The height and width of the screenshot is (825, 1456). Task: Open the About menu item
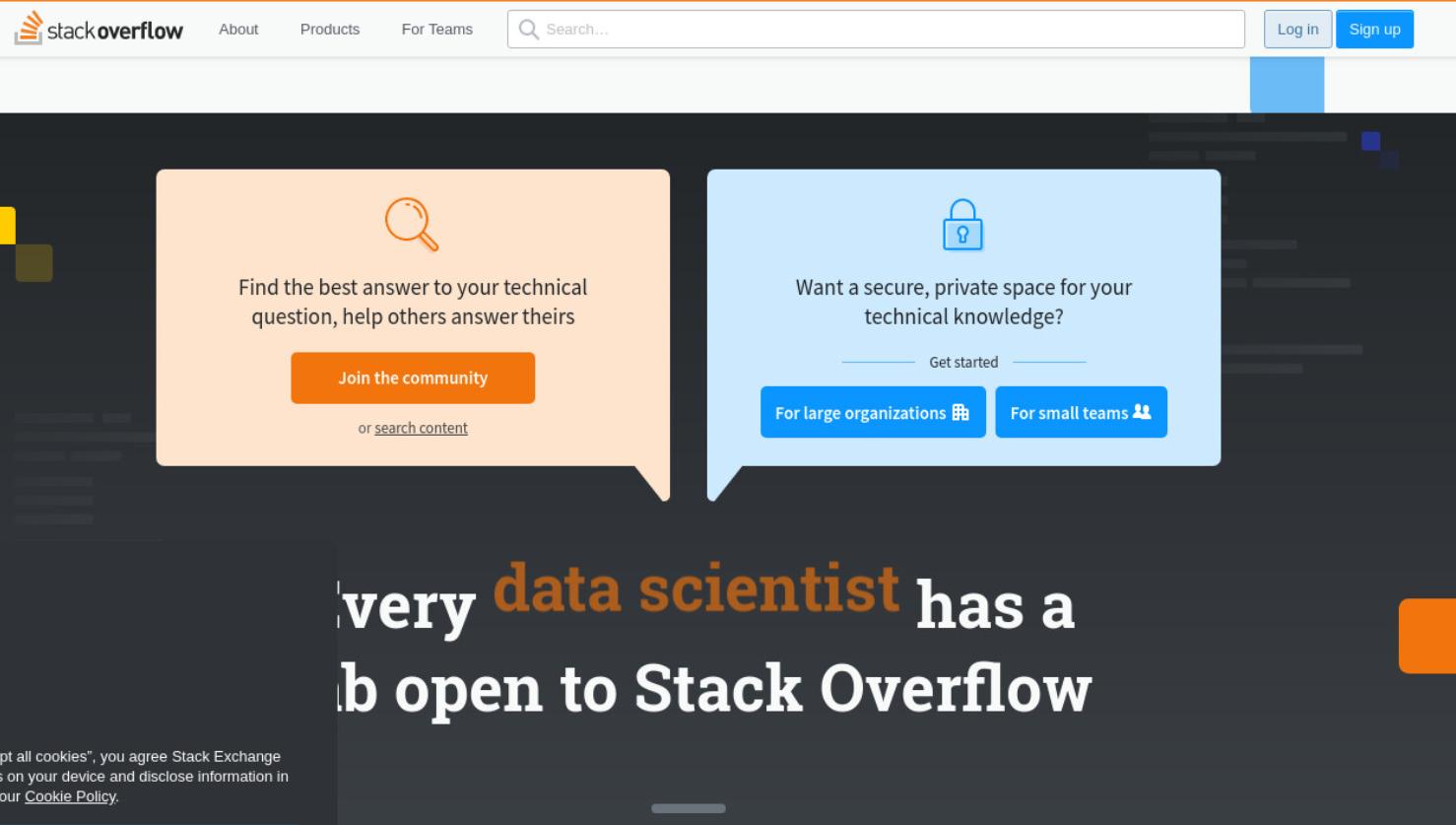click(238, 30)
